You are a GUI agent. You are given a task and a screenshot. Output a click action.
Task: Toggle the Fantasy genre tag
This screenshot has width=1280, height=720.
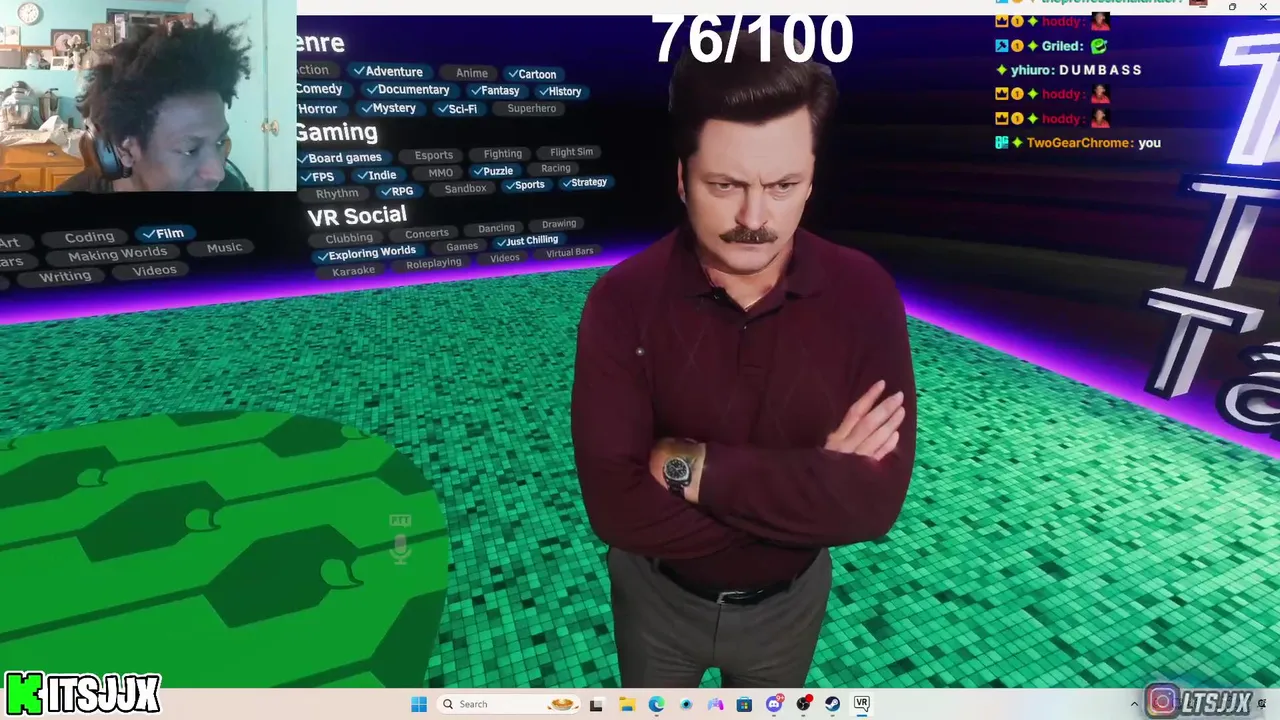(x=494, y=91)
